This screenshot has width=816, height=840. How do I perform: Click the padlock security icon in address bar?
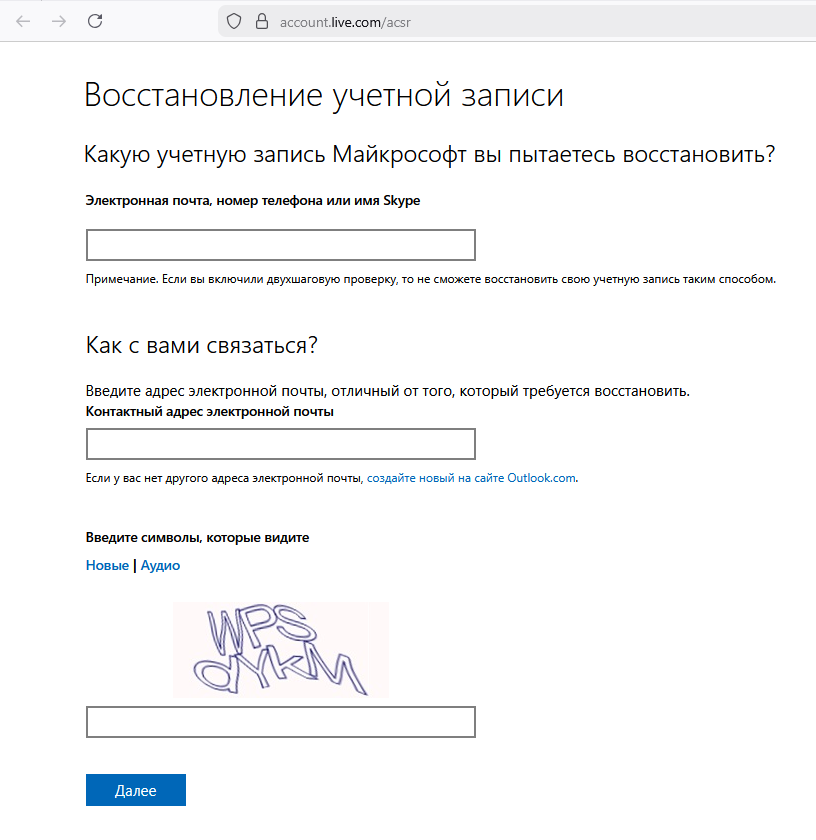[261, 20]
